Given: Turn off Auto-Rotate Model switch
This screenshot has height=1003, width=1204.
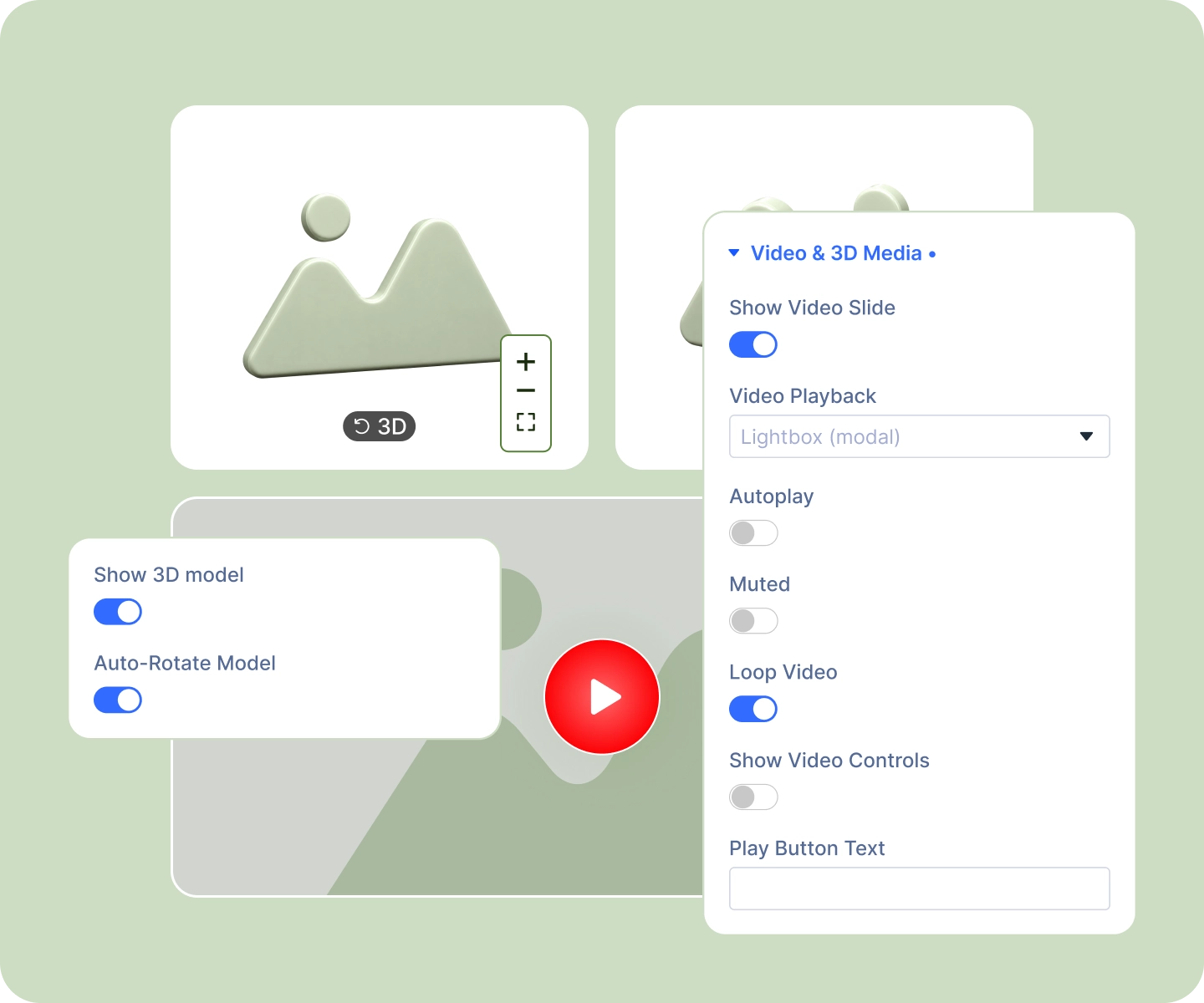Looking at the screenshot, I should click(x=118, y=700).
